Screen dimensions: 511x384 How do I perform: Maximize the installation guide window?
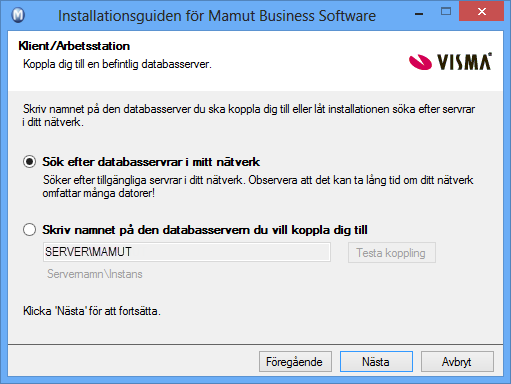click(446, 12)
